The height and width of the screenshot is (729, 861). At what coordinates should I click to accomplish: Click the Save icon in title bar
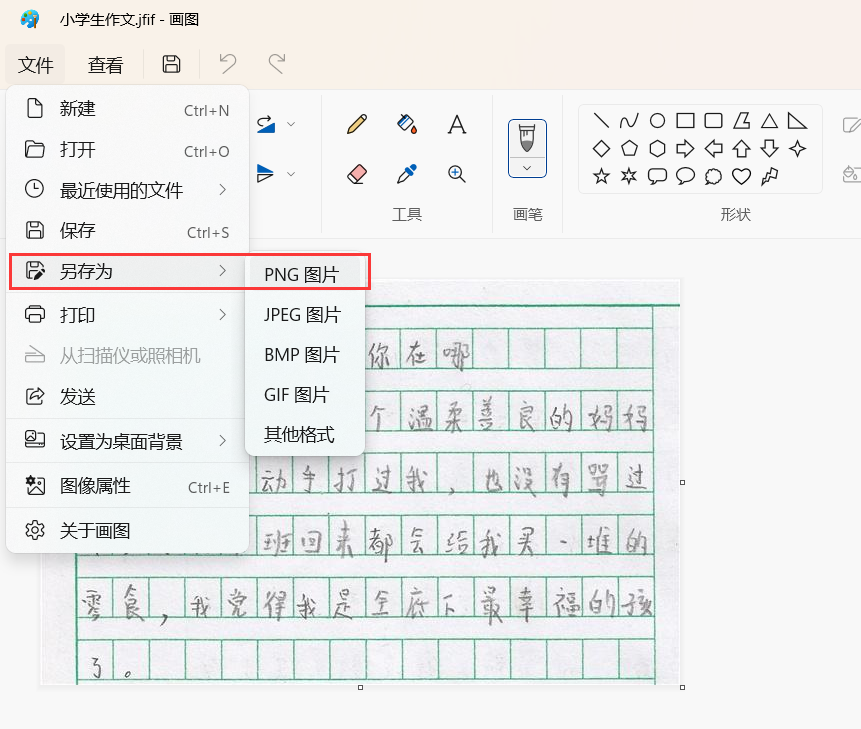171,64
